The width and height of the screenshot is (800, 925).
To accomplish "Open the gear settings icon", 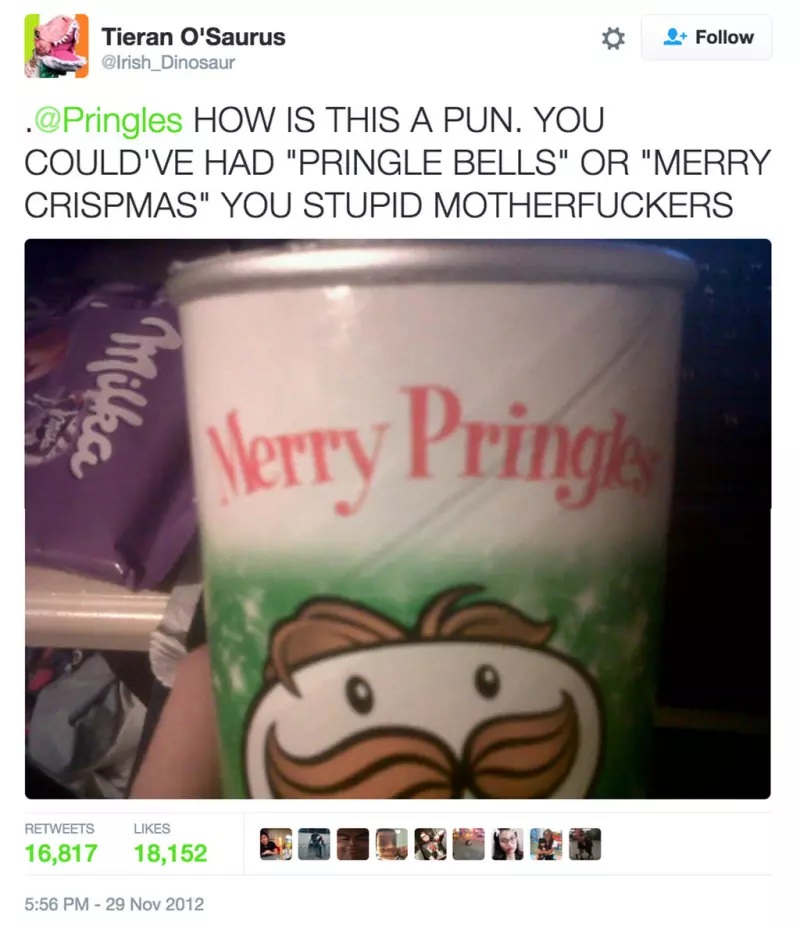I will 613,38.
